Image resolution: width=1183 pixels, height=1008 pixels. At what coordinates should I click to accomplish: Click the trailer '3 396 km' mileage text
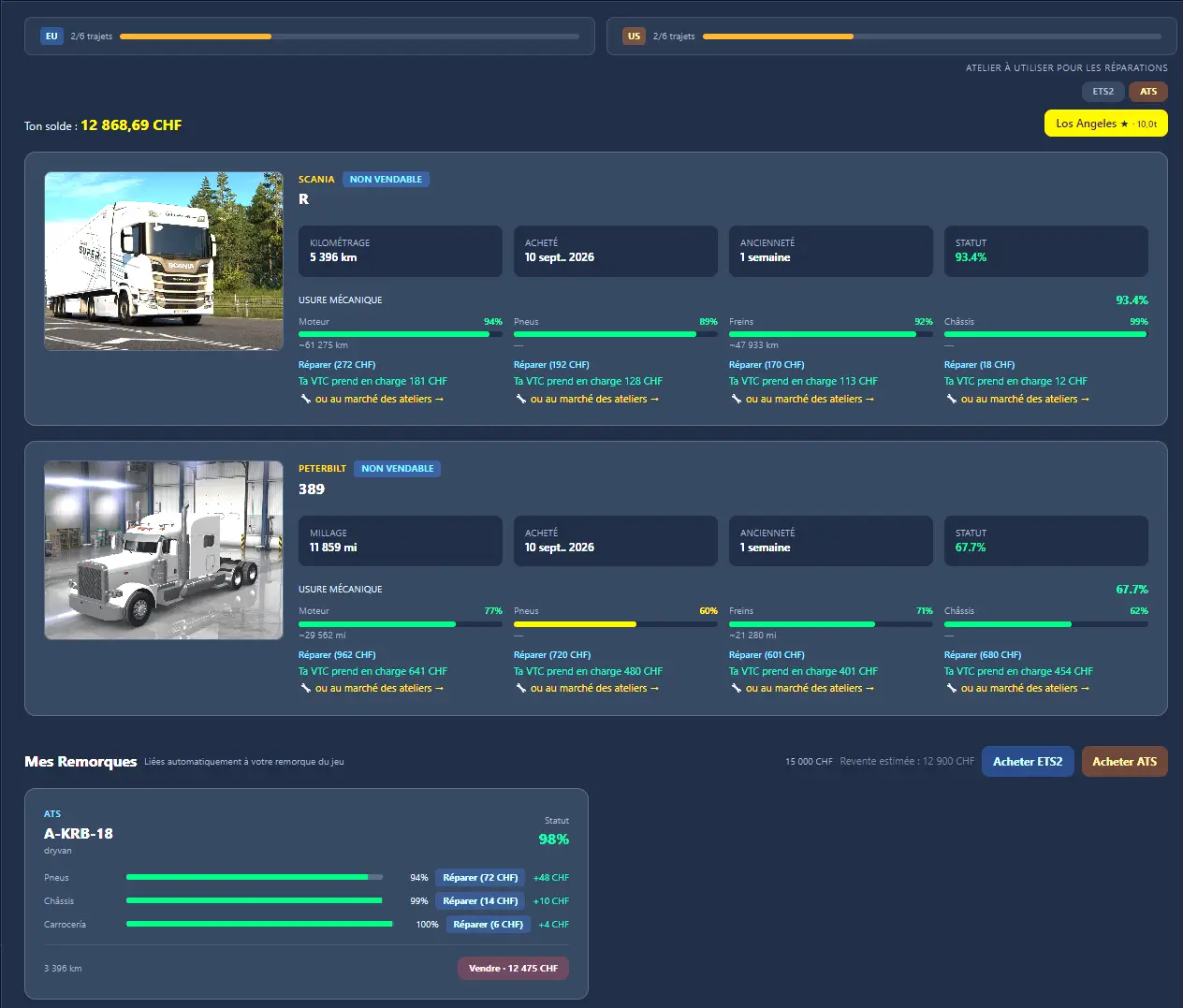[63, 969]
